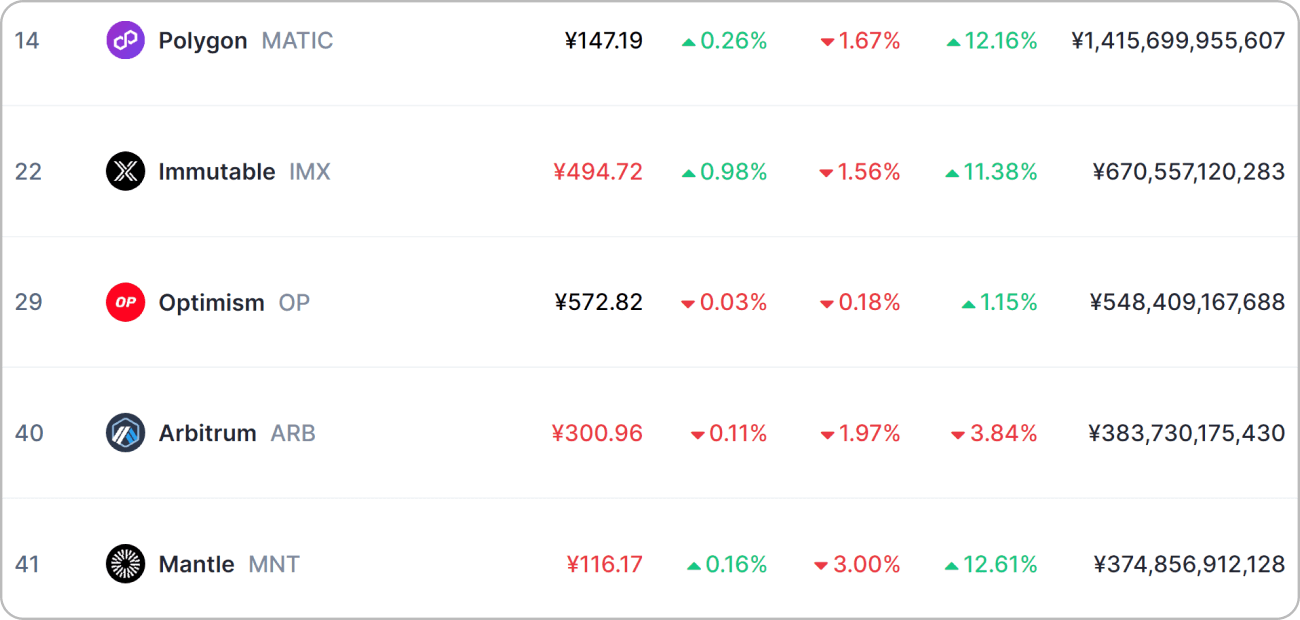
Task: Click Optimism market cap ¥548,409,167,688
Action: (x=1188, y=303)
